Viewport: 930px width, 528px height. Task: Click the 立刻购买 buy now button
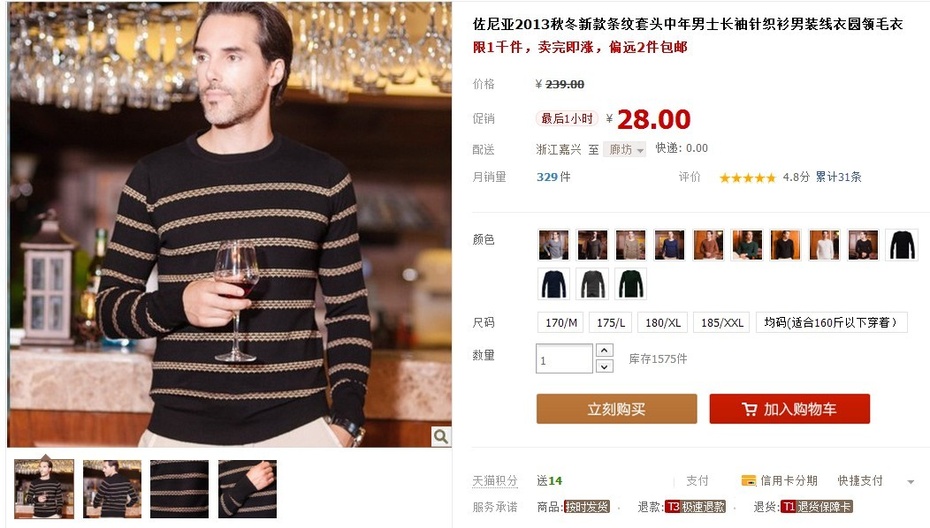pyautogui.click(x=616, y=409)
